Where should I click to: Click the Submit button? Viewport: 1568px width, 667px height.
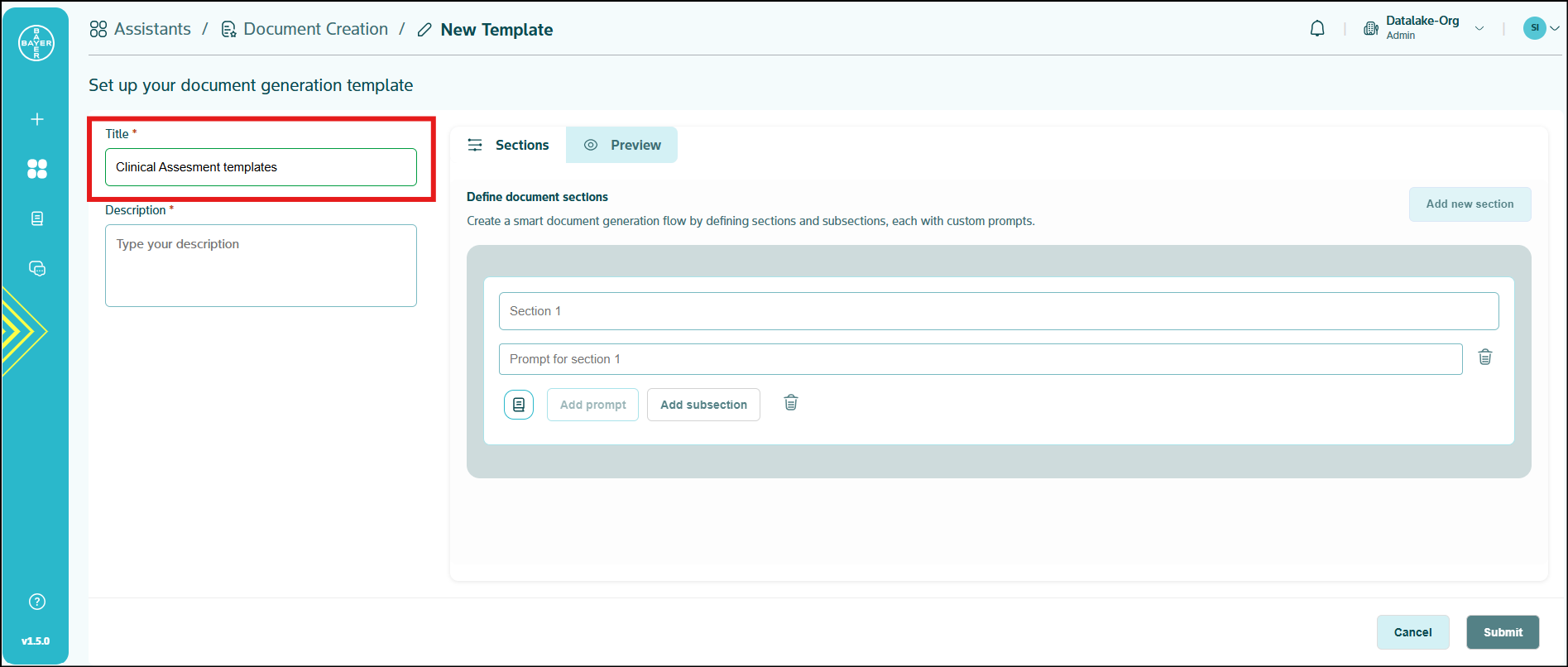pyautogui.click(x=1503, y=632)
